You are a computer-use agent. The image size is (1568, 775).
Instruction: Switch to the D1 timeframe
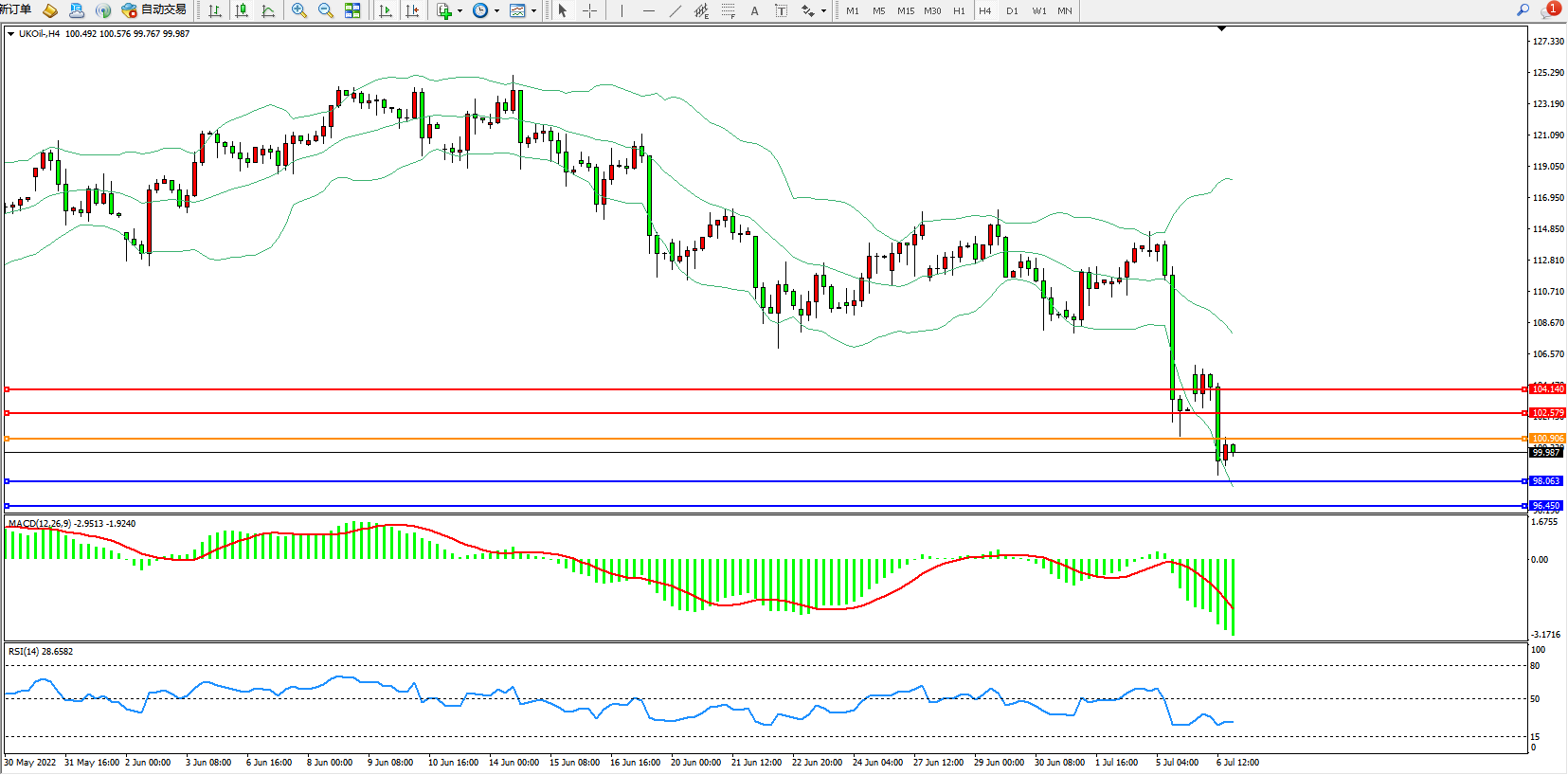1012,10
